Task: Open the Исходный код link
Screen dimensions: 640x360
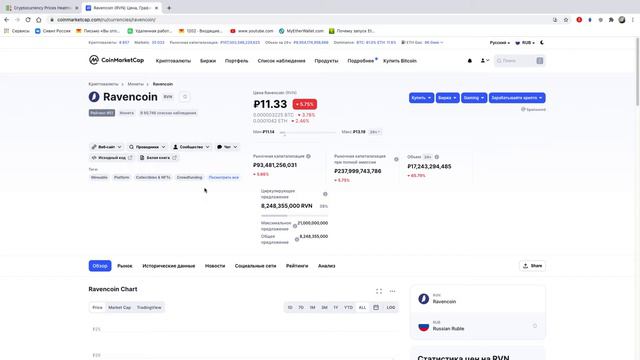Action: [x=111, y=158]
